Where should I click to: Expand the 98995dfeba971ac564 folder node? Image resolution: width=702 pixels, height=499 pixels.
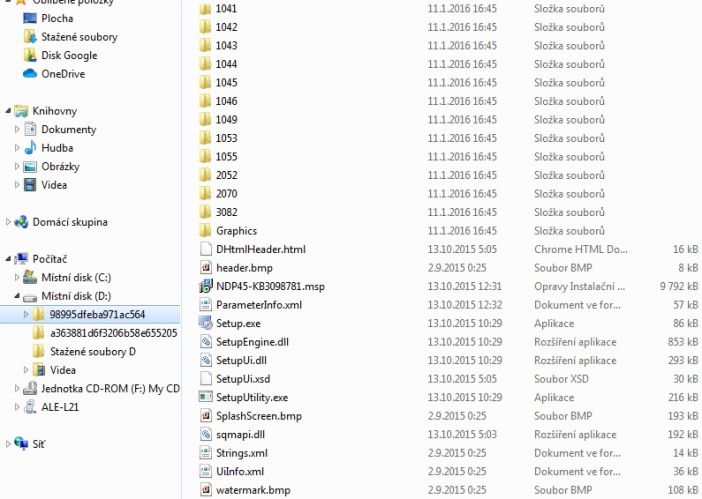(26, 314)
